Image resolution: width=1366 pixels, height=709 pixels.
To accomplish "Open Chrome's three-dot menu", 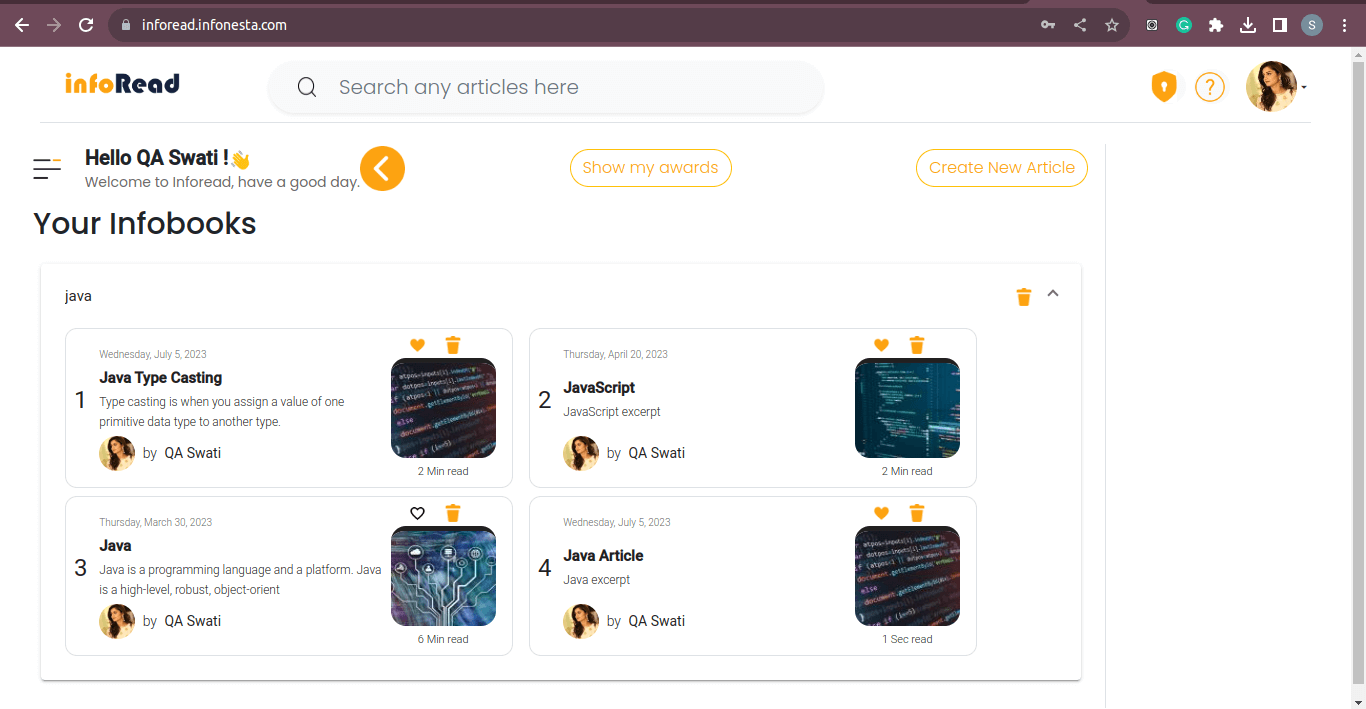I will [1344, 25].
